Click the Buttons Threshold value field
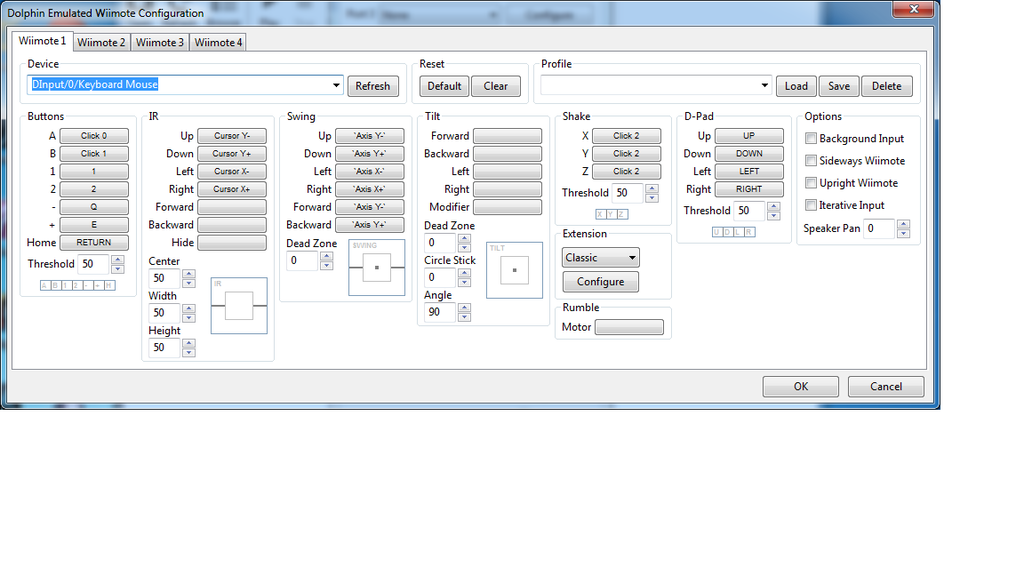The width and height of the screenshot is (1024, 576). click(x=94, y=264)
